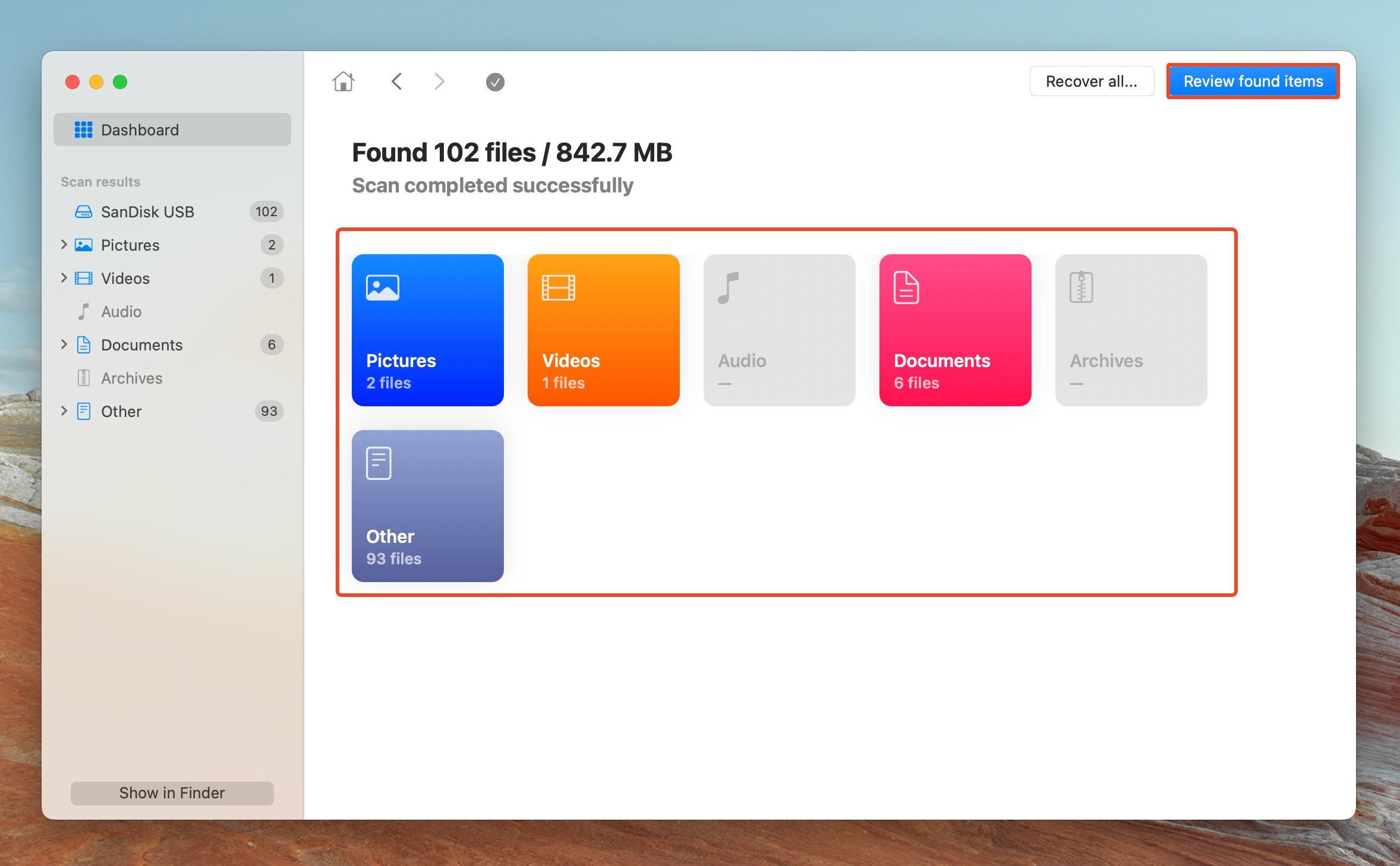Image resolution: width=1400 pixels, height=866 pixels.
Task: Navigate back with the left chevron
Action: click(397, 81)
